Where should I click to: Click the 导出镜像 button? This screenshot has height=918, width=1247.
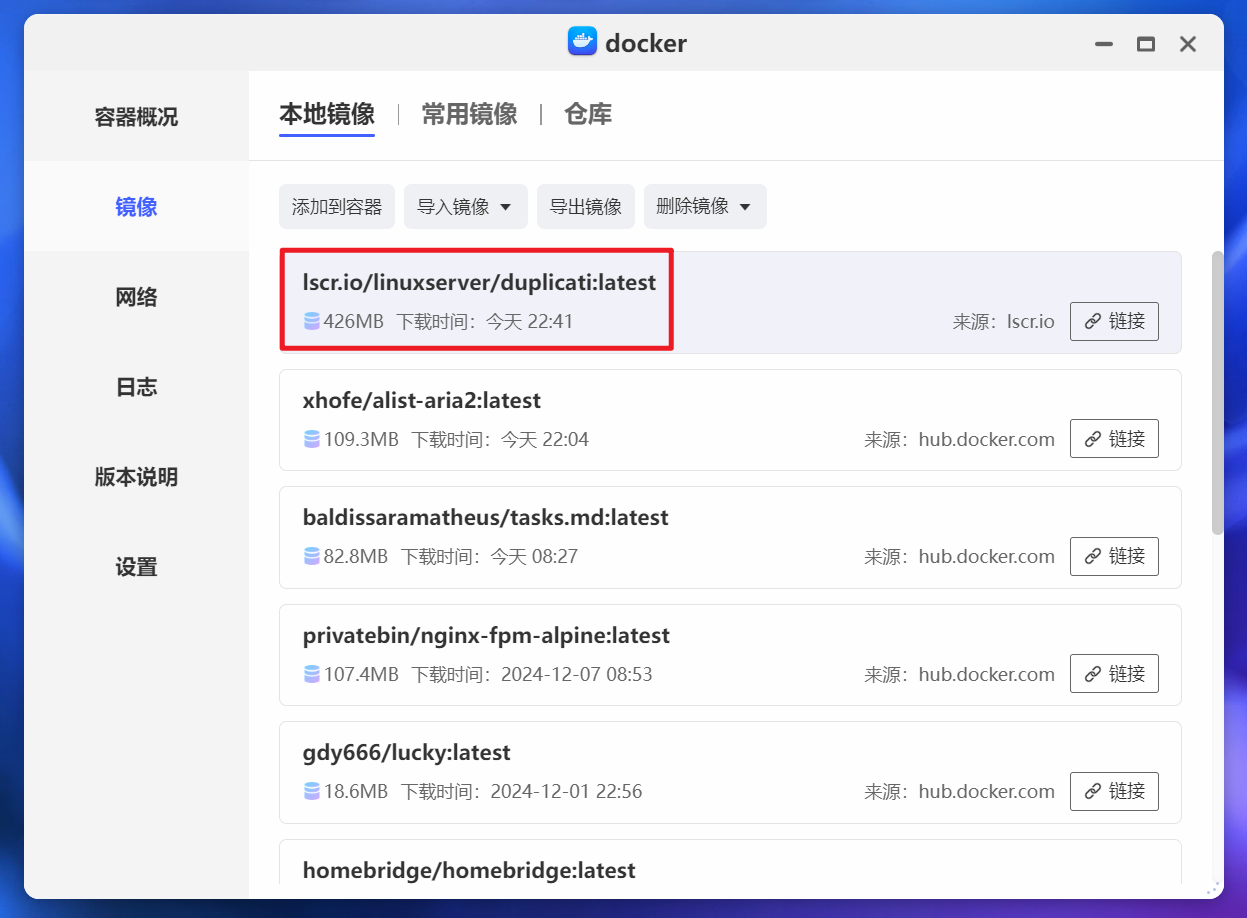585,206
